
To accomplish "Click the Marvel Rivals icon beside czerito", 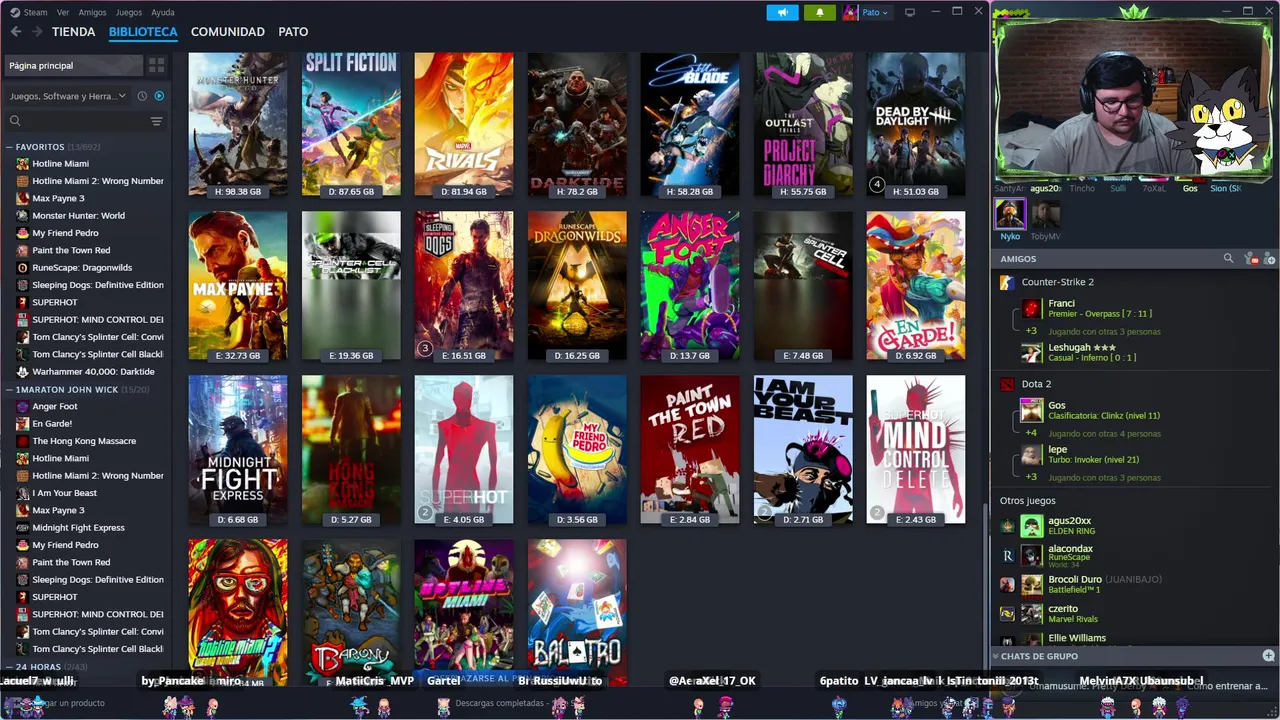I will (1007, 613).
